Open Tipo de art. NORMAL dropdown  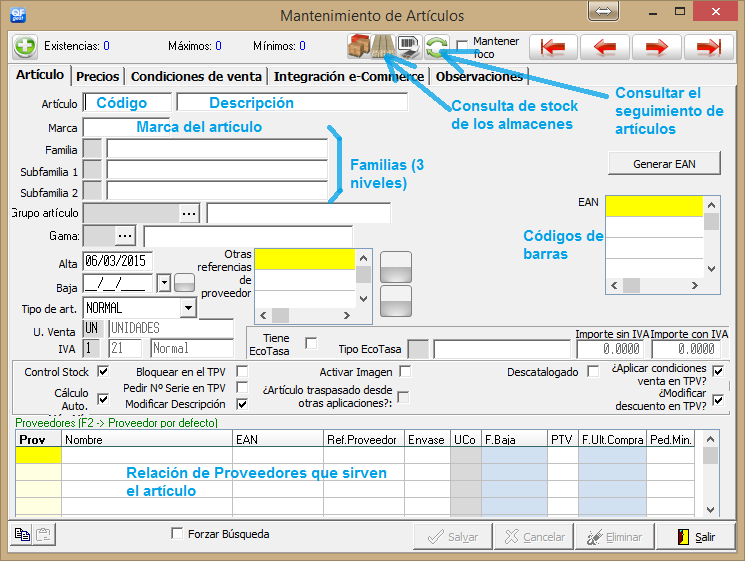(x=188, y=308)
